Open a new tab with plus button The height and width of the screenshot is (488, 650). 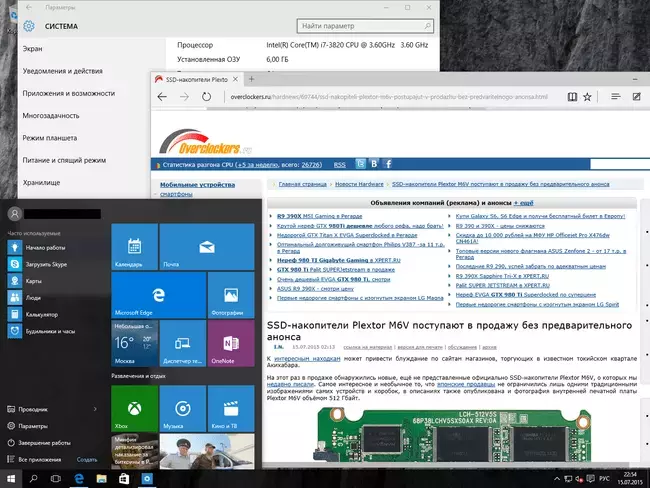[x=251, y=79]
